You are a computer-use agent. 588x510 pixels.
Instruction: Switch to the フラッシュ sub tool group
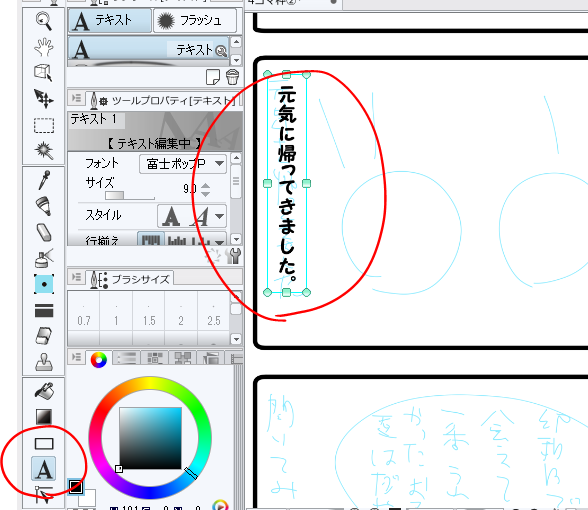195,21
